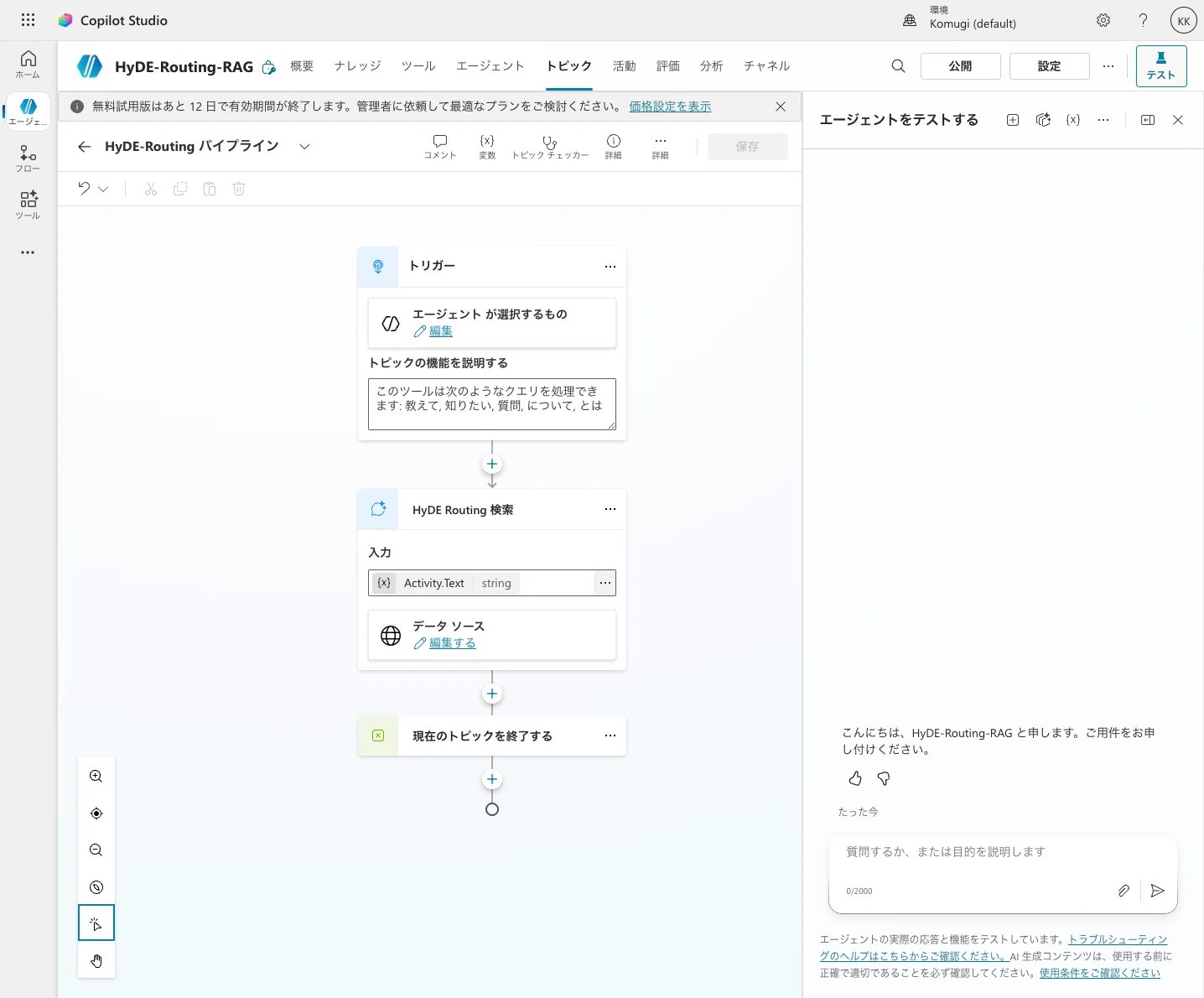Open トリガー node options menu
The height and width of the screenshot is (998, 1204).
[610, 267]
